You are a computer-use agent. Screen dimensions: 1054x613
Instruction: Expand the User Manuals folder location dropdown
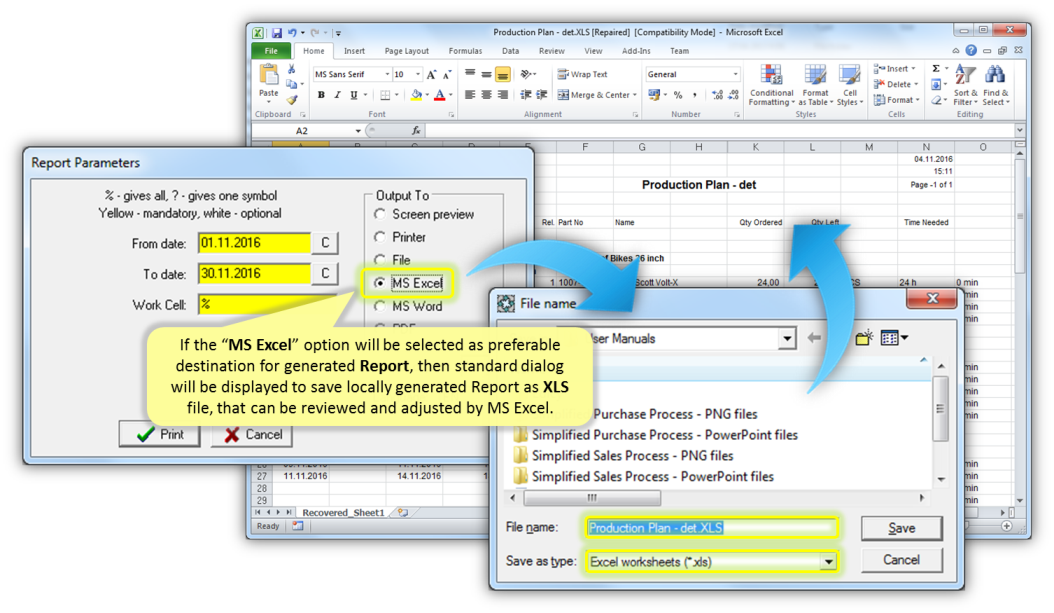[x=787, y=339]
